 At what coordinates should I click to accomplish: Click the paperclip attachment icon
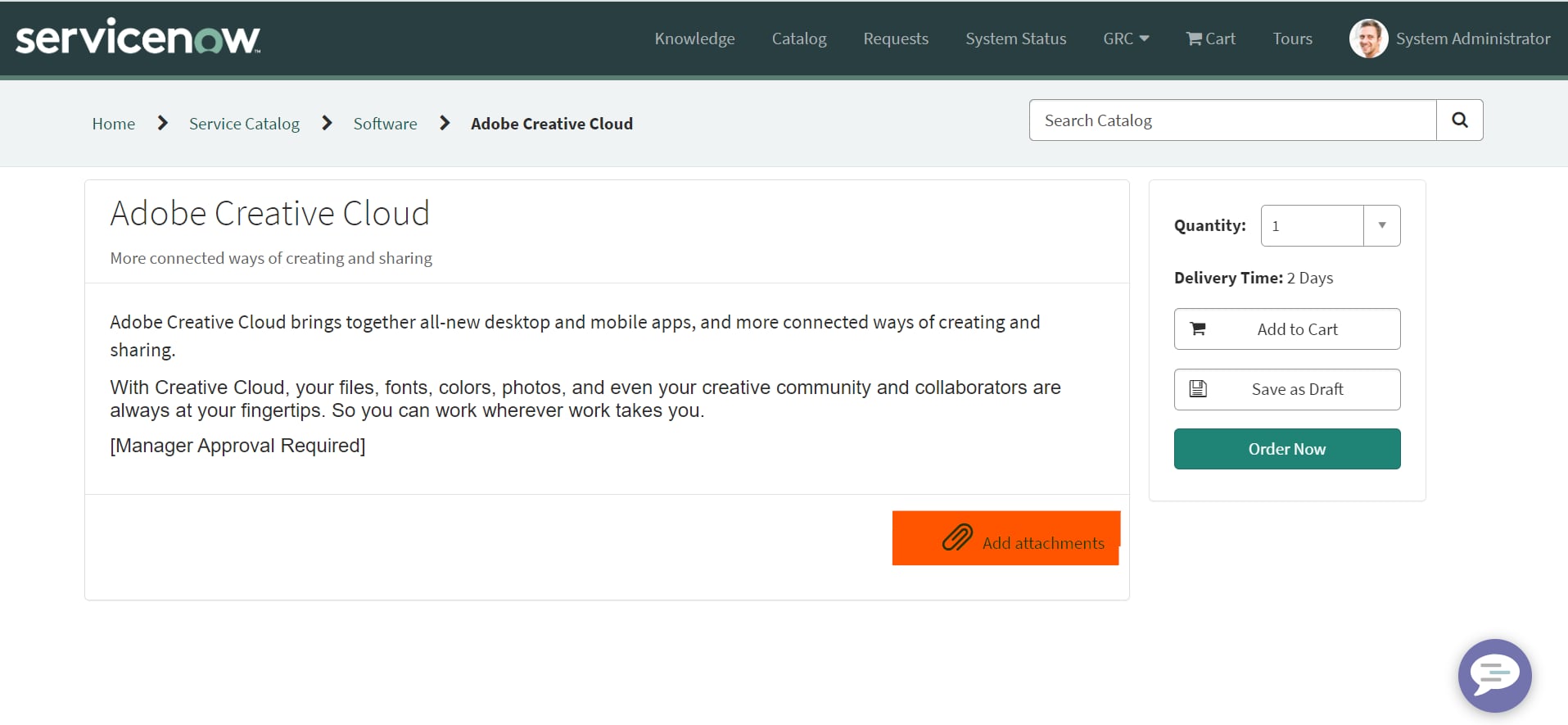point(956,538)
